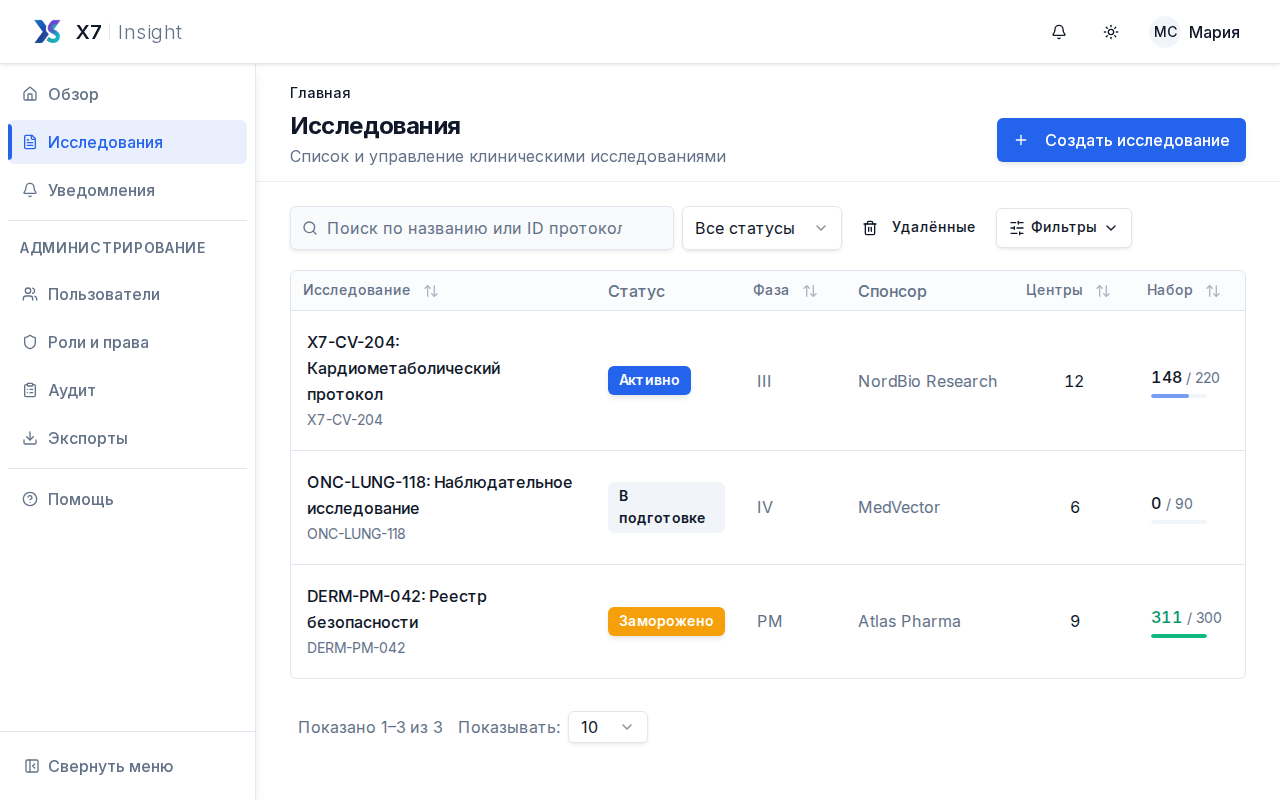Click the magnifier icon in the search box
This screenshot has width=1280, height=800.
coord(310,228)
